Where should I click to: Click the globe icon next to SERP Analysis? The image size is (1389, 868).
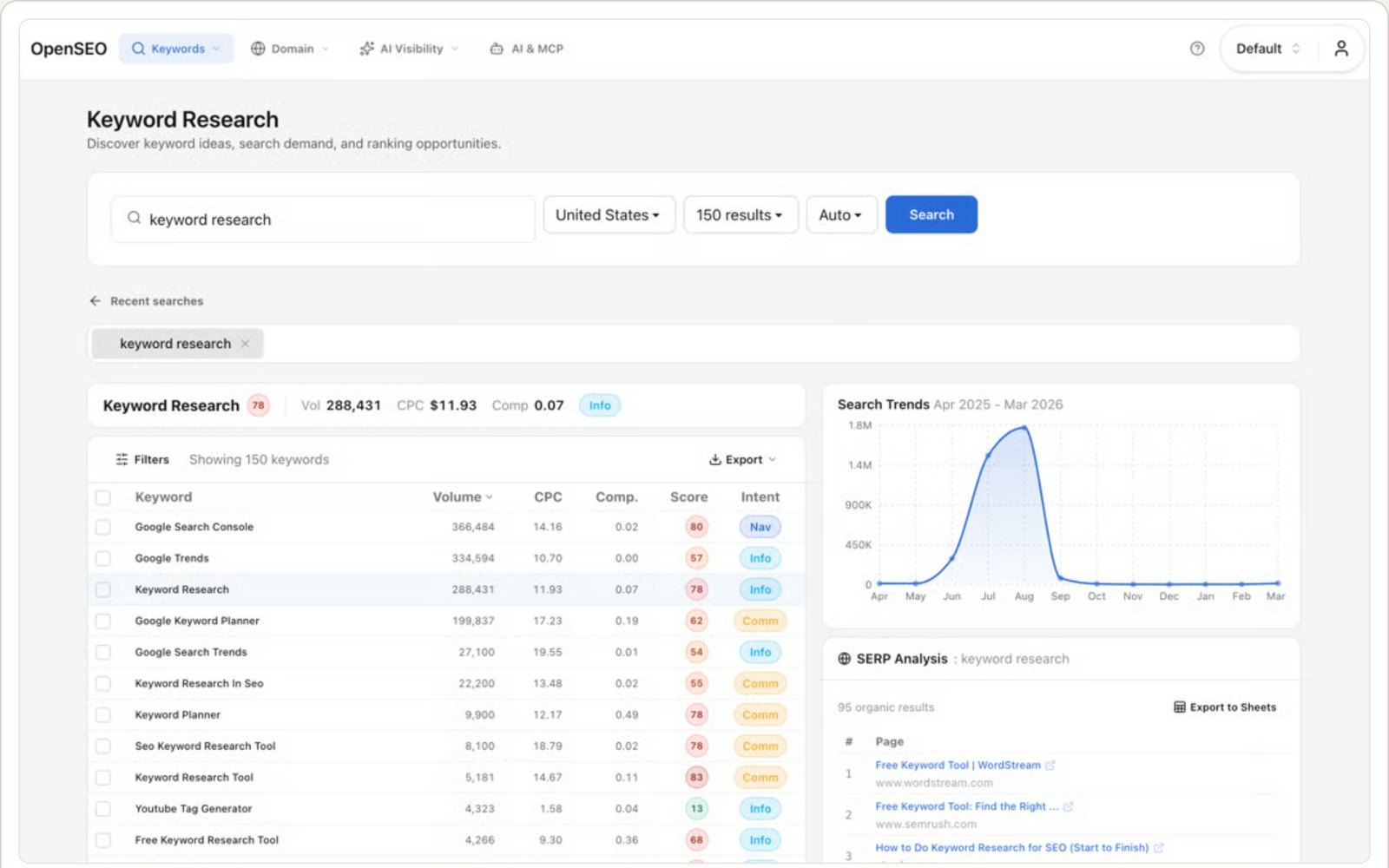844,659
